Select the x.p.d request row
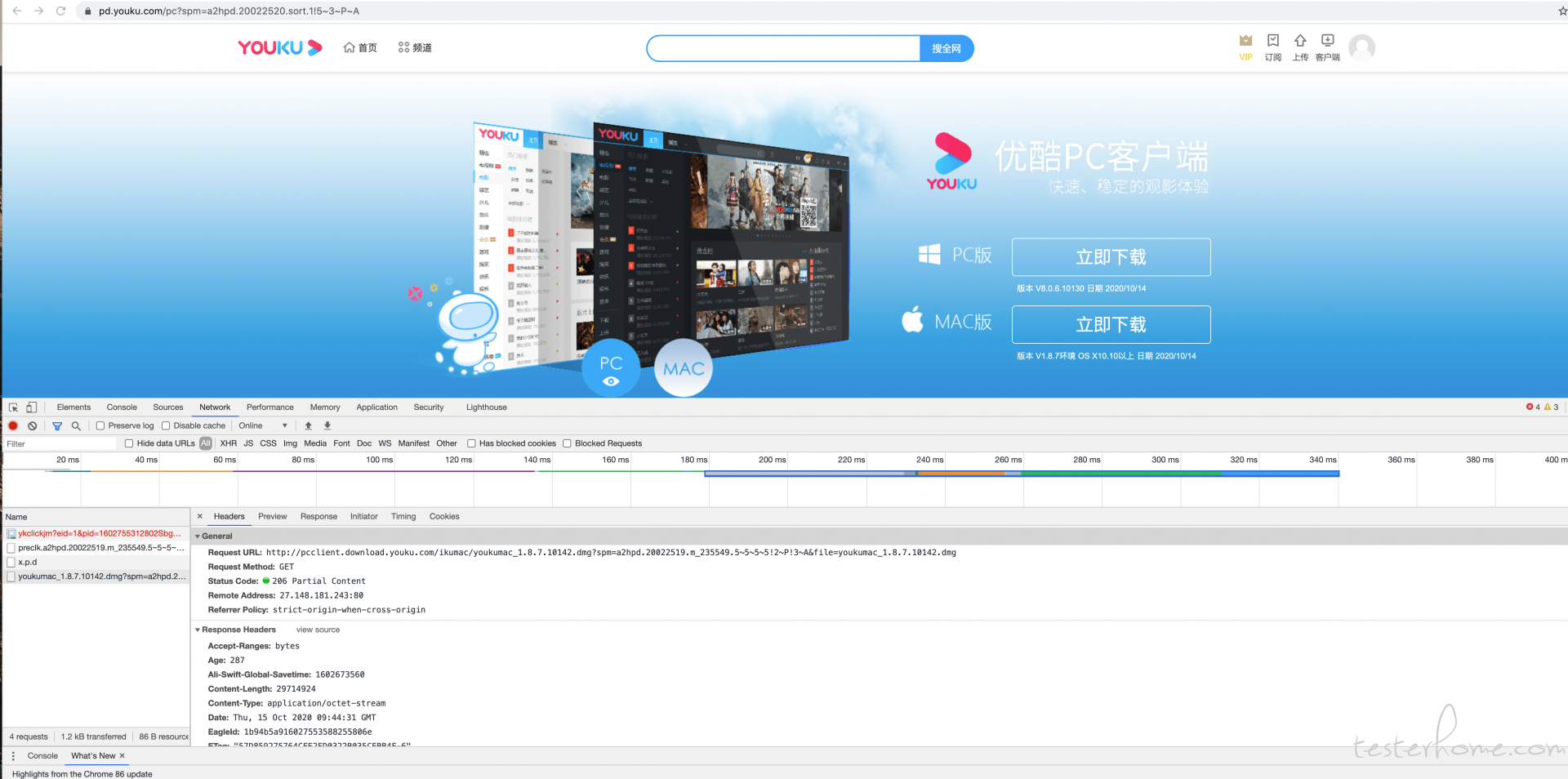 pyautogui.click(x=96, y=562)
